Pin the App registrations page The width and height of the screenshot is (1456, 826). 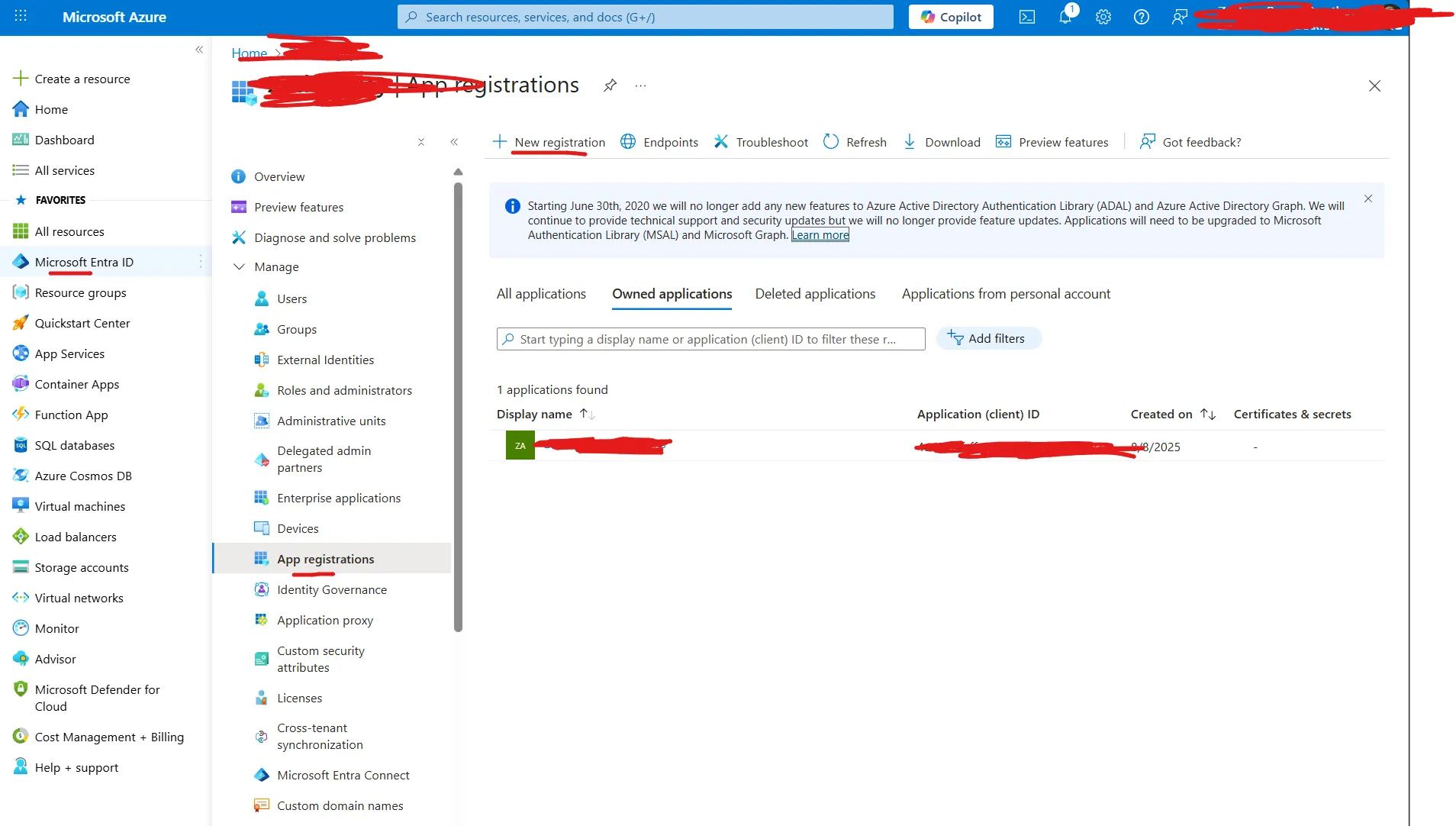pyautogui.click(x=609, y=86)
